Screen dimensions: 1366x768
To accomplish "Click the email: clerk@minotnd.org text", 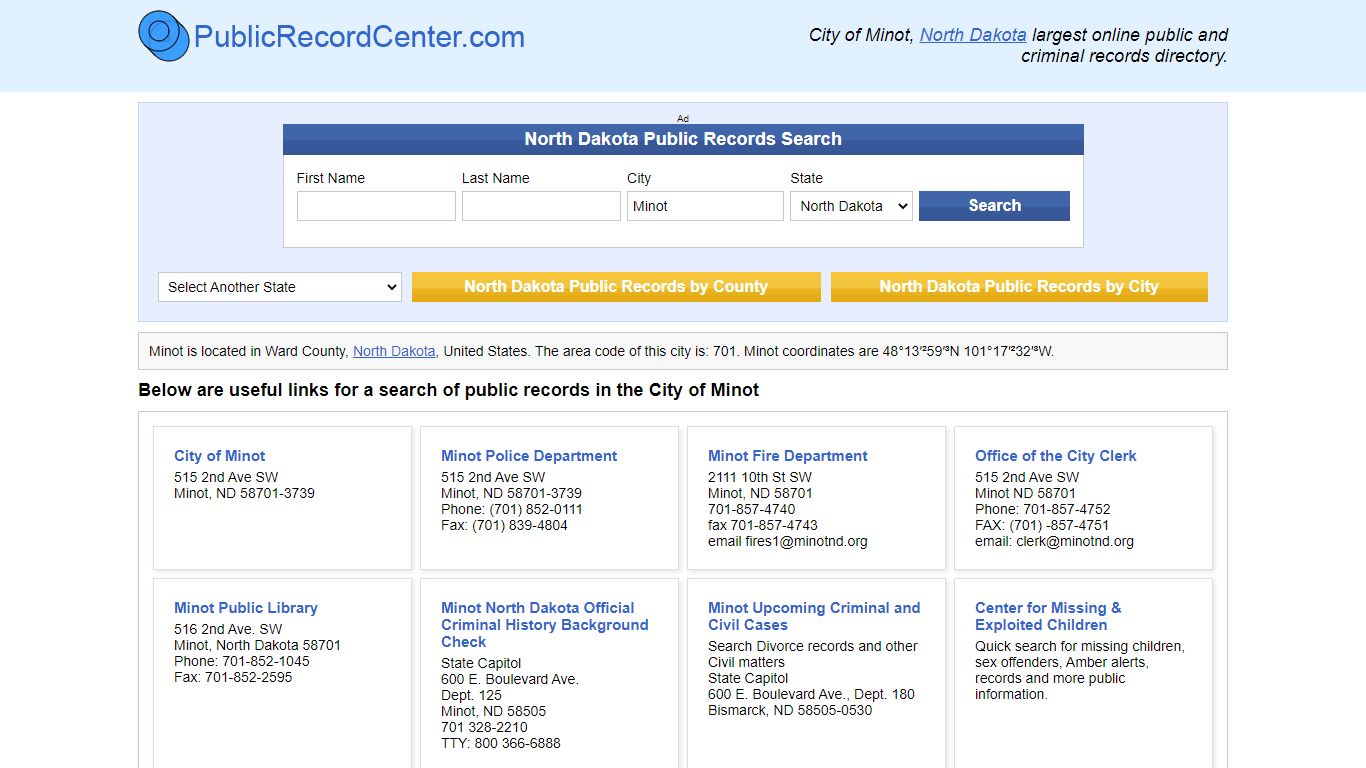I will point(1055,541).
